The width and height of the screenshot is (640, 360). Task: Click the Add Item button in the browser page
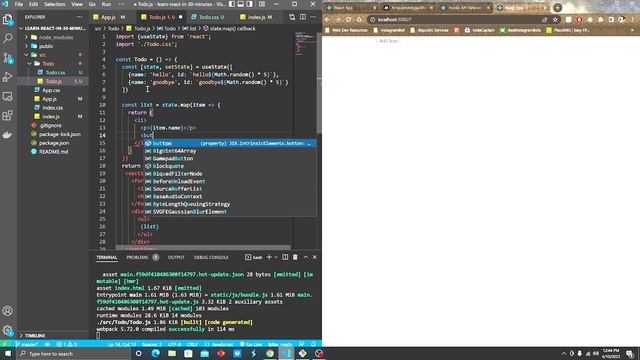point(388,41)
